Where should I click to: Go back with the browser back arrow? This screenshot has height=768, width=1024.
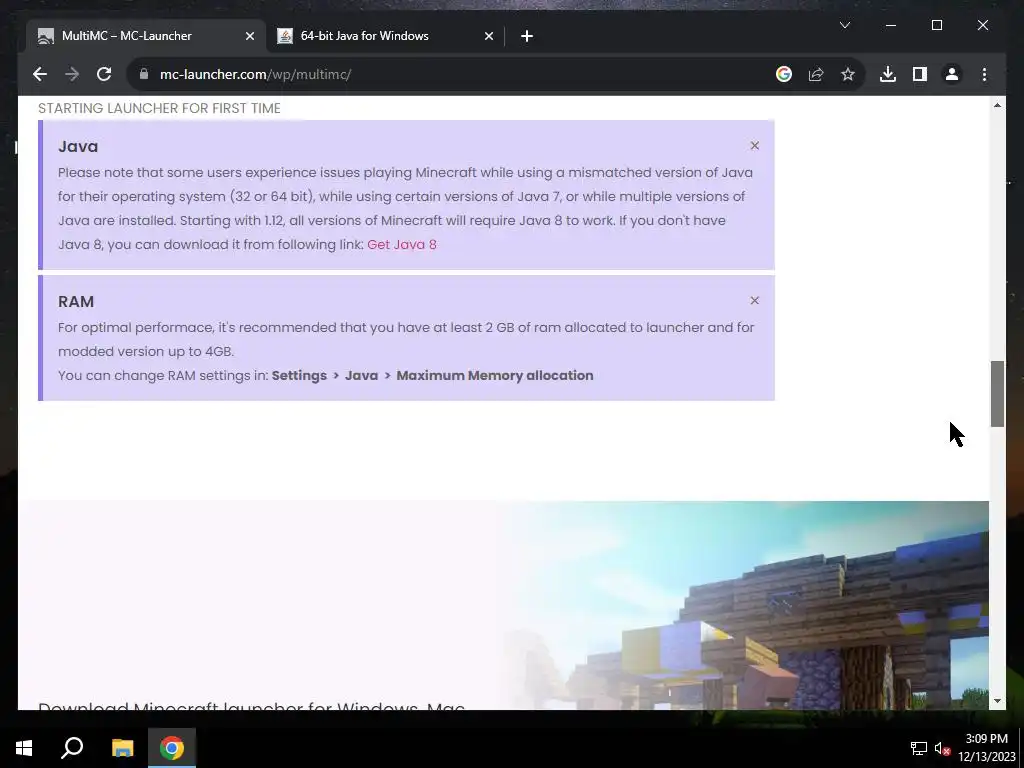40,74
